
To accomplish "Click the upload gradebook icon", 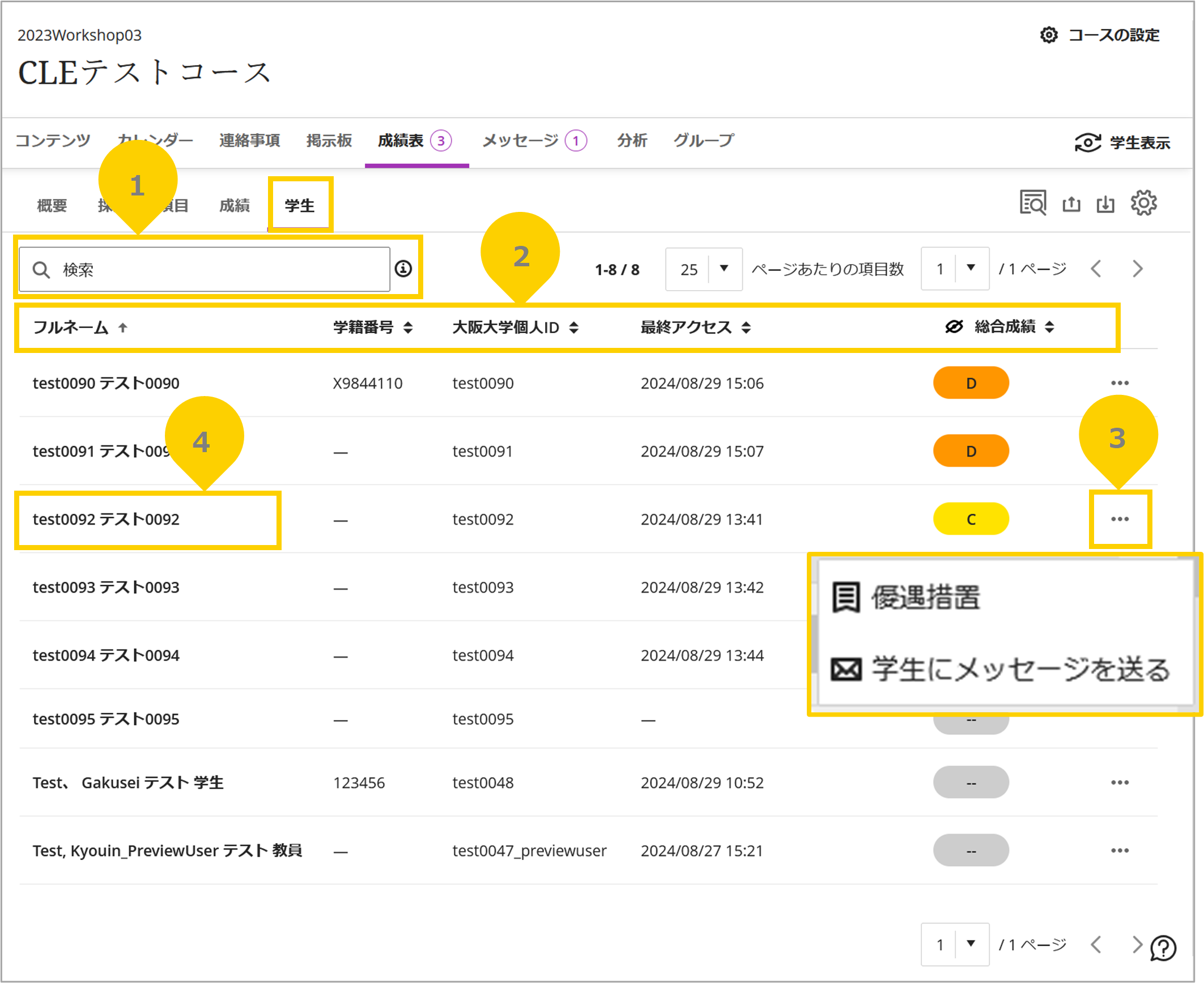I will [x=1071, y=203].
